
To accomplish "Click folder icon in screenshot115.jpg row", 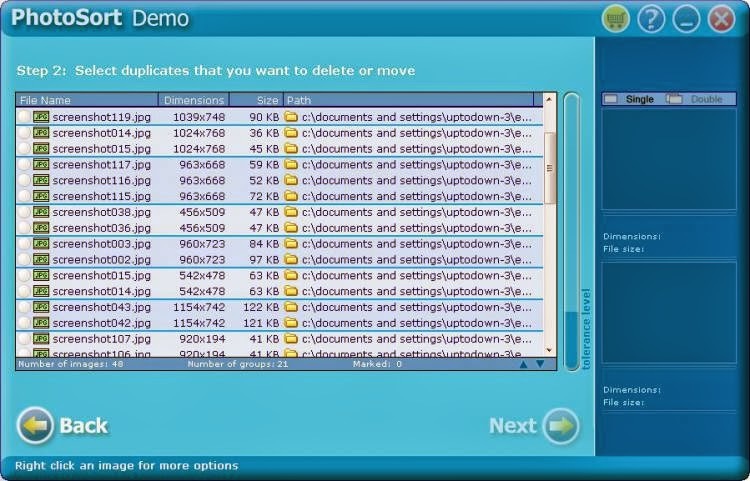I will 291,196.
